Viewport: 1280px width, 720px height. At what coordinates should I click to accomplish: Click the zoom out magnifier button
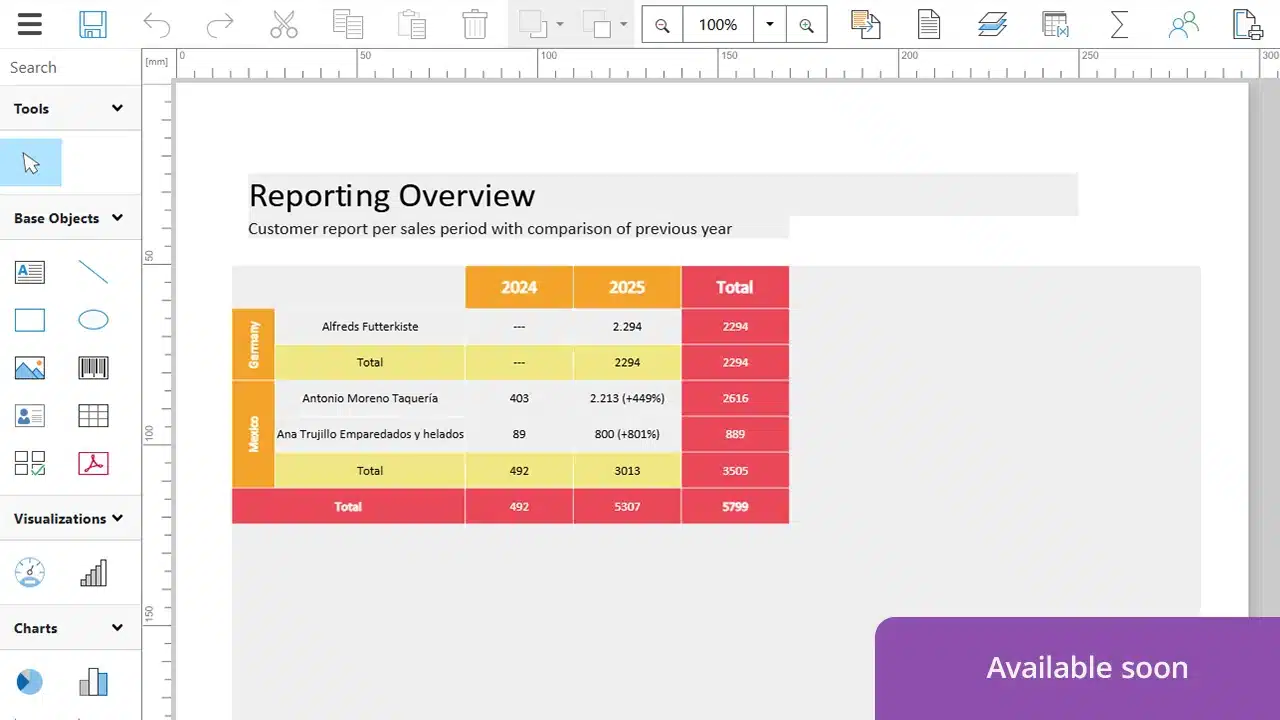(x=662, y=25)
